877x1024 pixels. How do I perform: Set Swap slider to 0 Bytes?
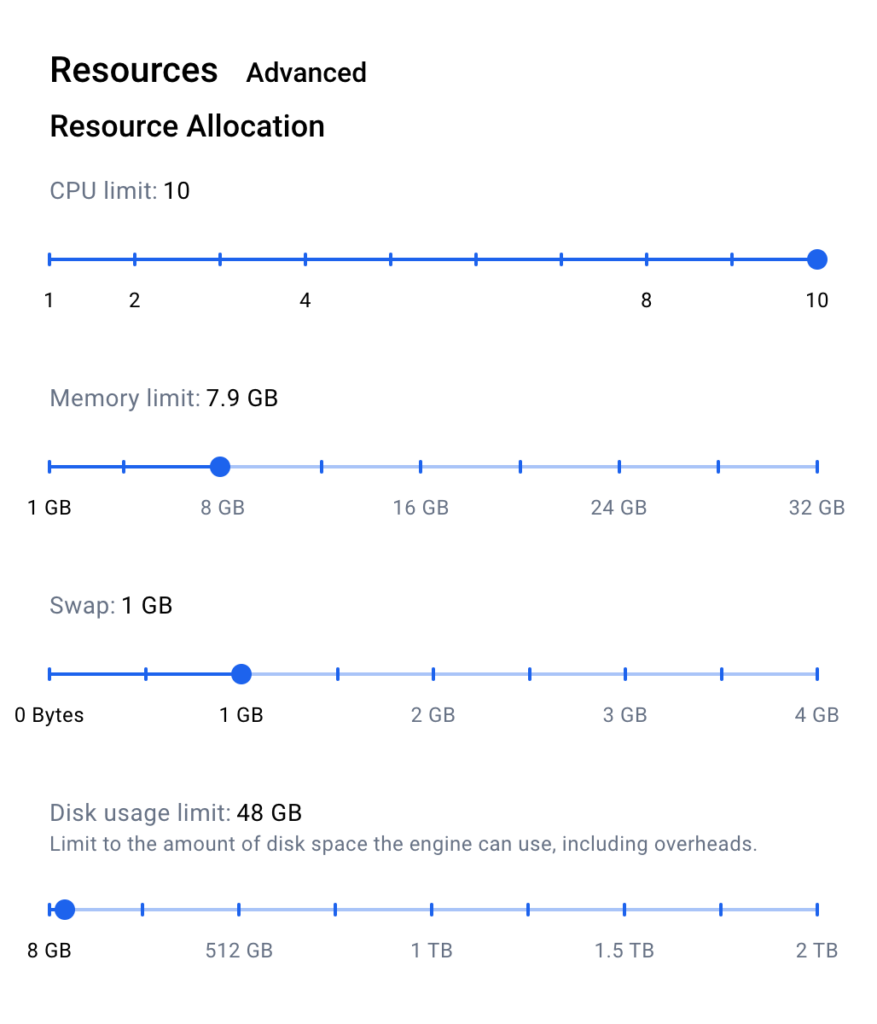[x=49, y=675]
